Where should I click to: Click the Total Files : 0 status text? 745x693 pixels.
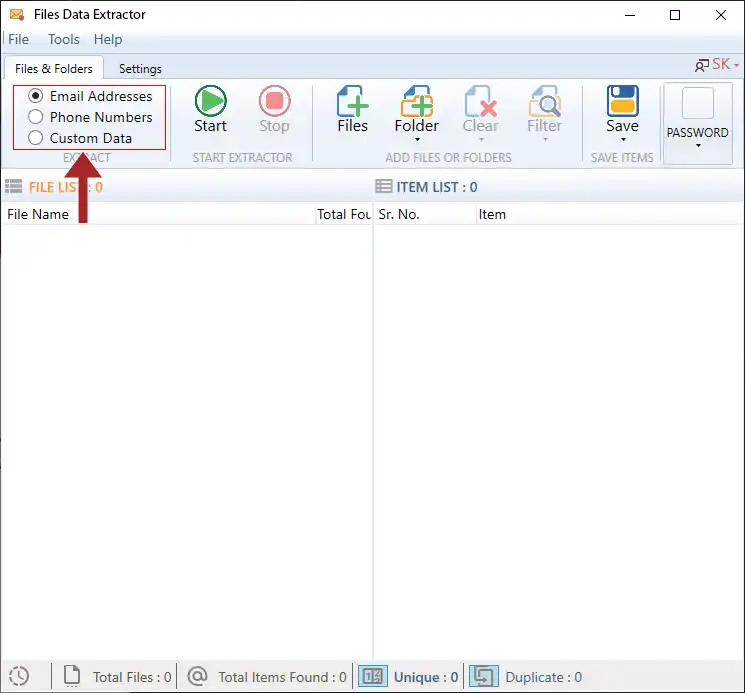(132, 677)
